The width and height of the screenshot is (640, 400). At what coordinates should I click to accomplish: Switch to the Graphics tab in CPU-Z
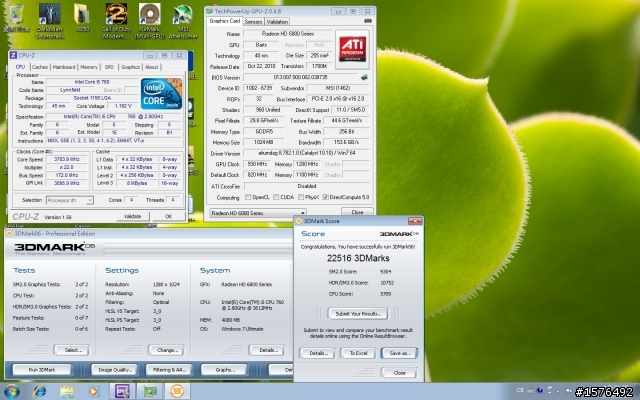(130, 67)
